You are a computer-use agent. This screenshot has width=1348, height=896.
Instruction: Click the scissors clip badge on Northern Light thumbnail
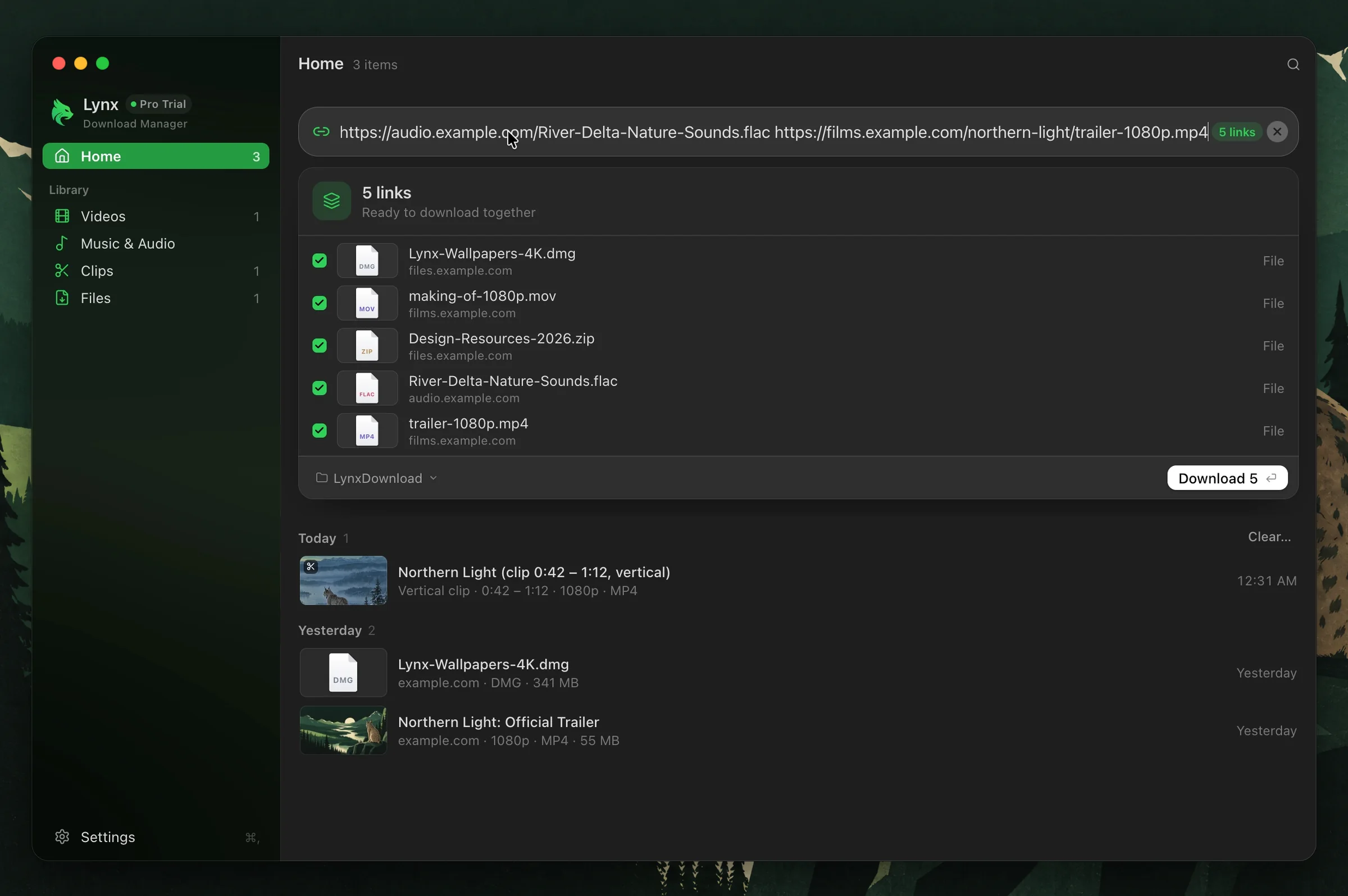point(311,566)
